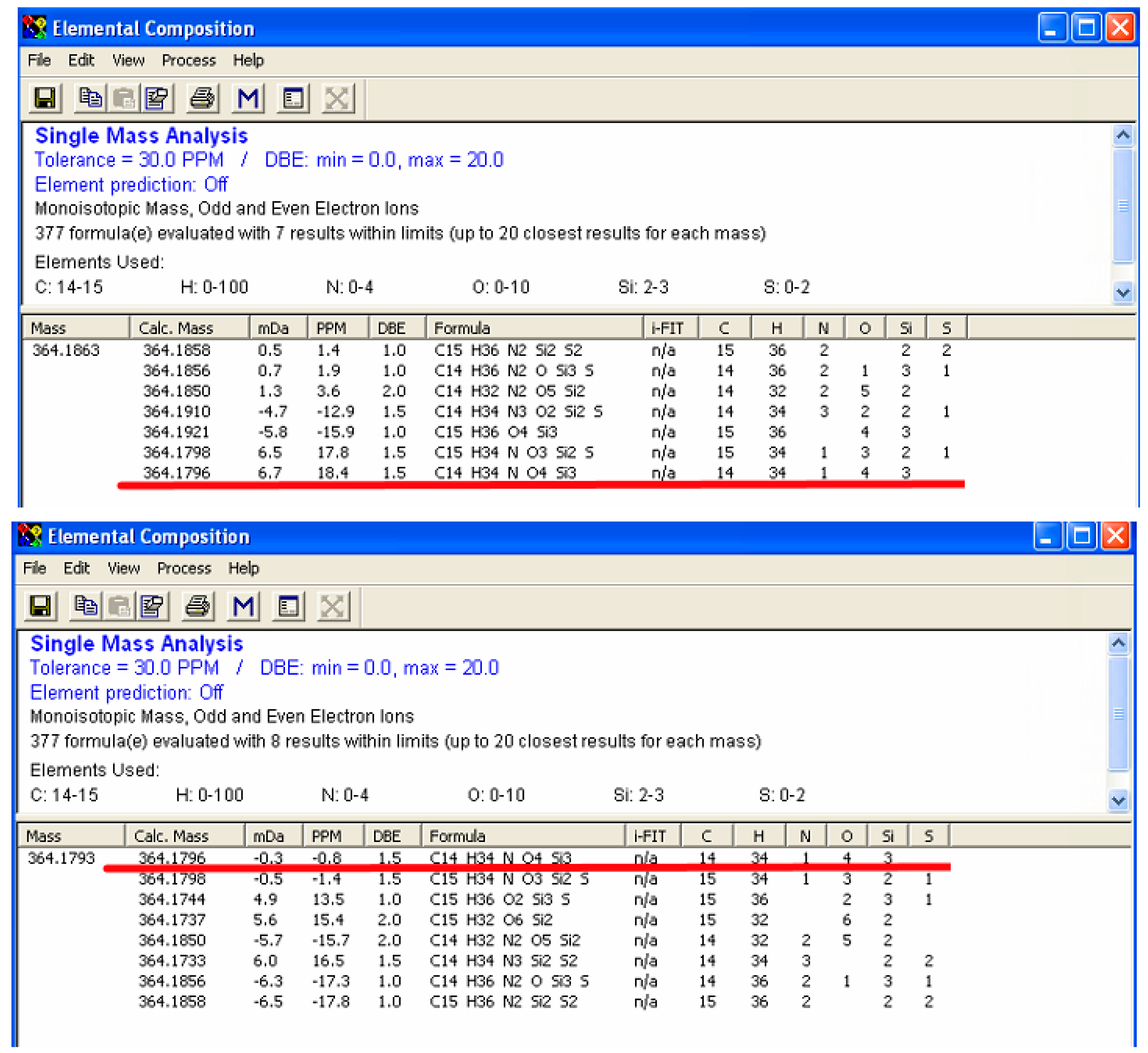Click the report layout icon beside M in the 8-results window
Image resolution: width=1148 pixels, height=1053 pixels.
(x=288, y=606)
